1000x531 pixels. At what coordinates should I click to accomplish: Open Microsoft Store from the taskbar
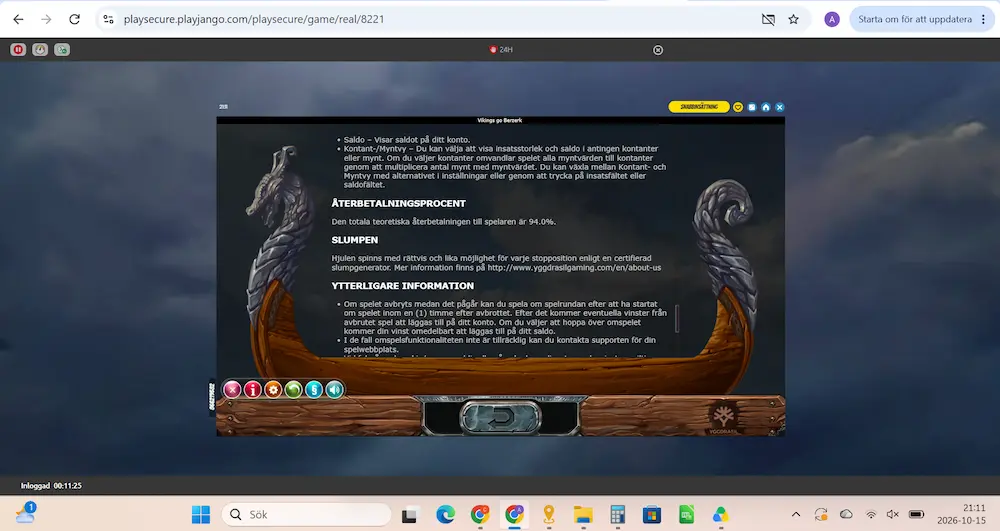click(652, 514)
